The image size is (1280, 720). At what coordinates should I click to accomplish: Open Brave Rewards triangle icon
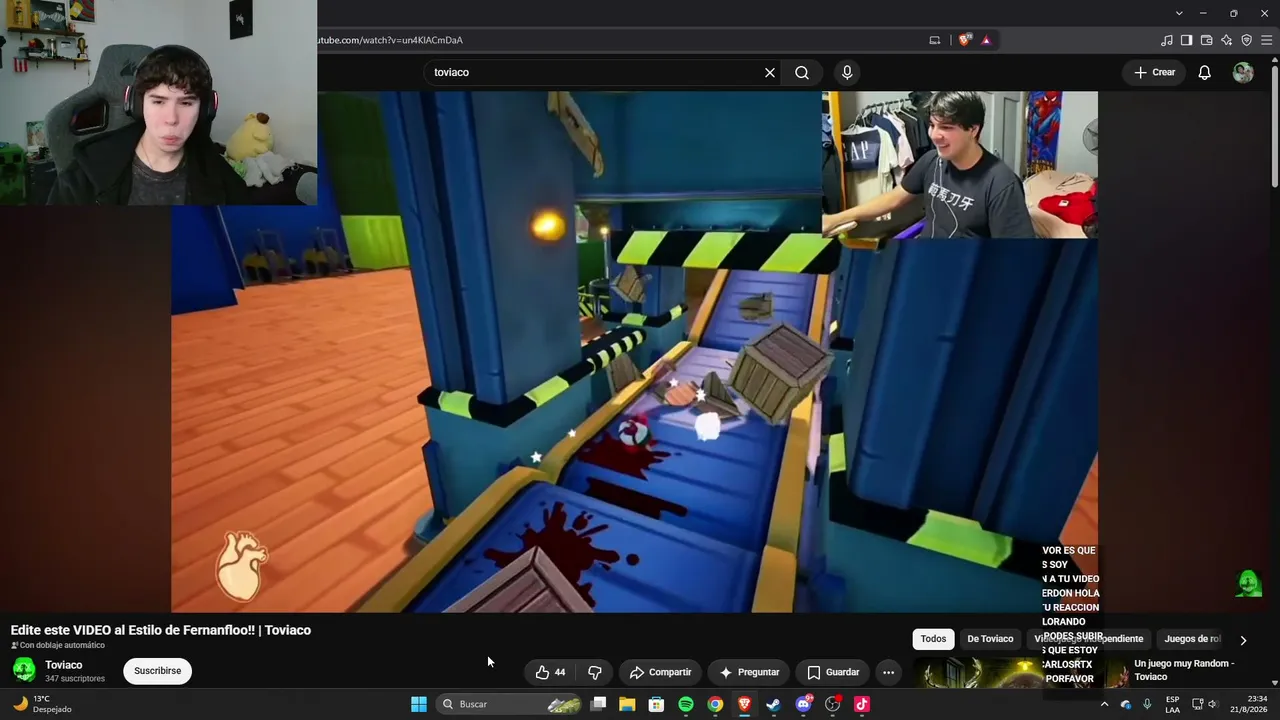986,40
